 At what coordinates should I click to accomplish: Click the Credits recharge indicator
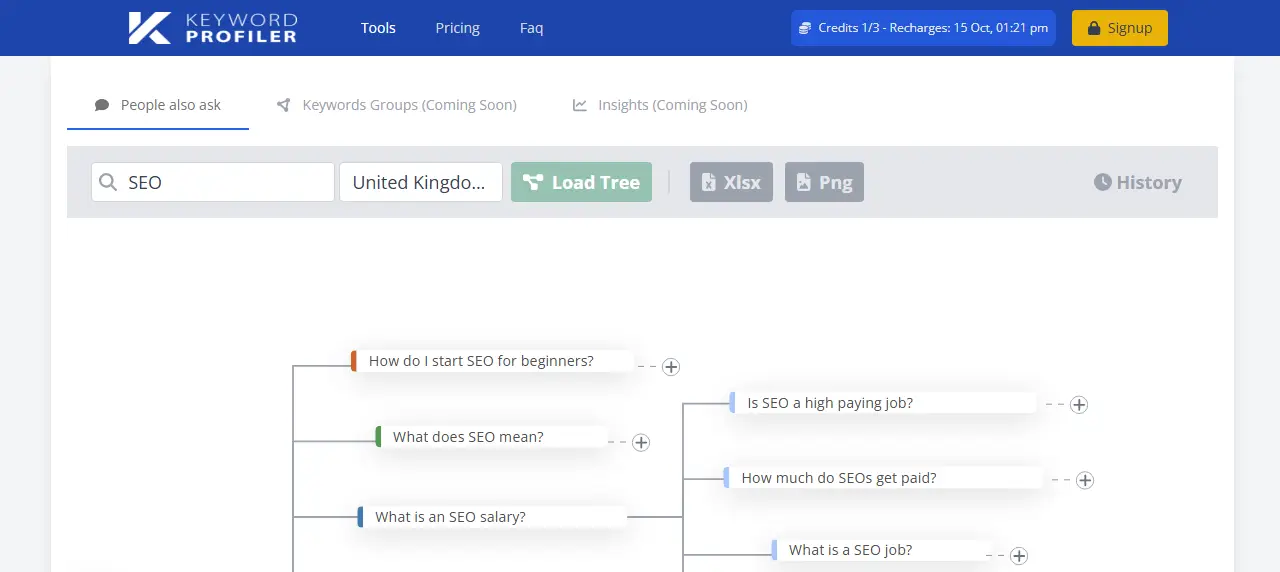[923, 28]
